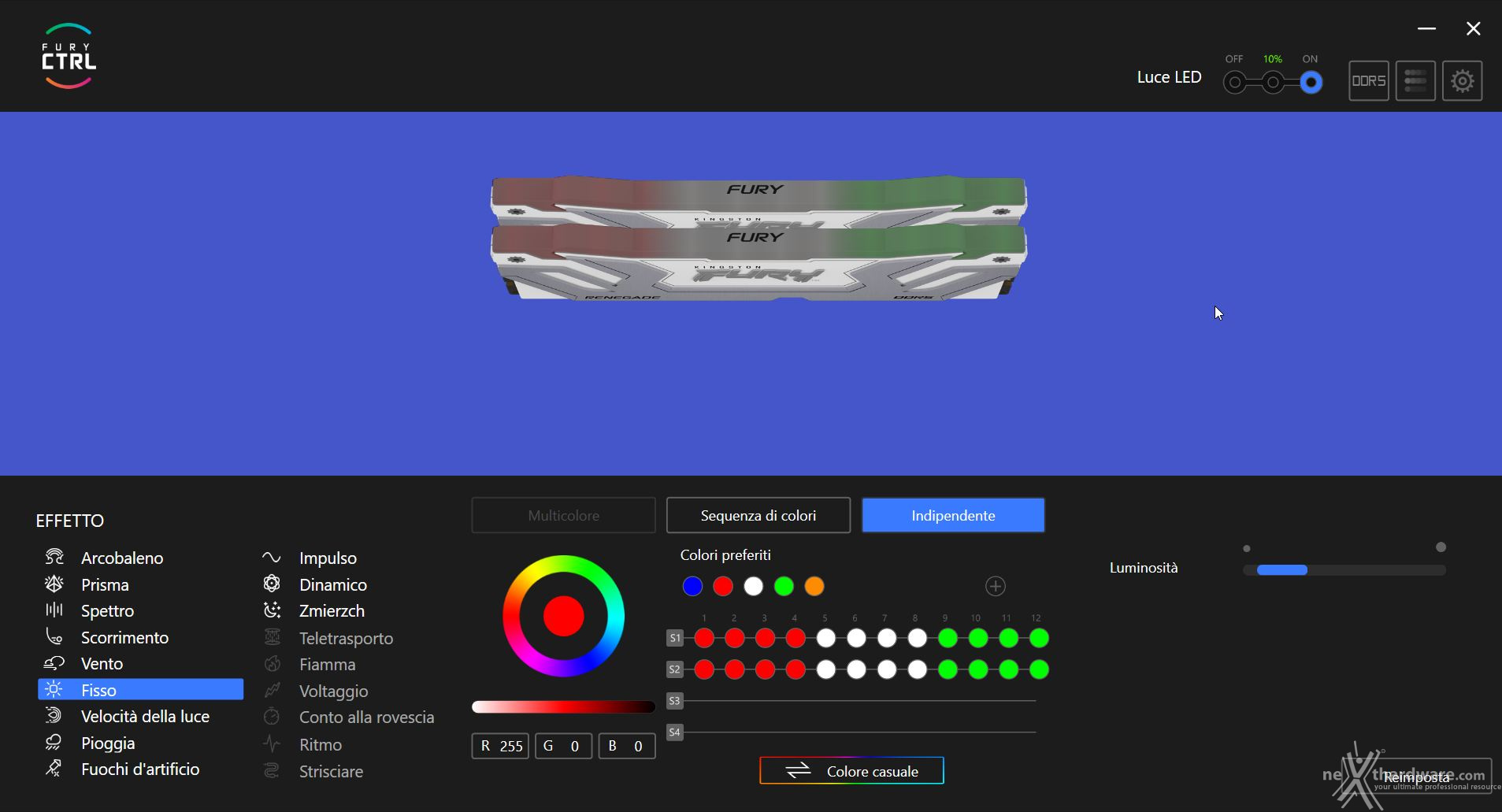Click the Colore casuale button
This screenshot has height=812, width=1502.
851,770
